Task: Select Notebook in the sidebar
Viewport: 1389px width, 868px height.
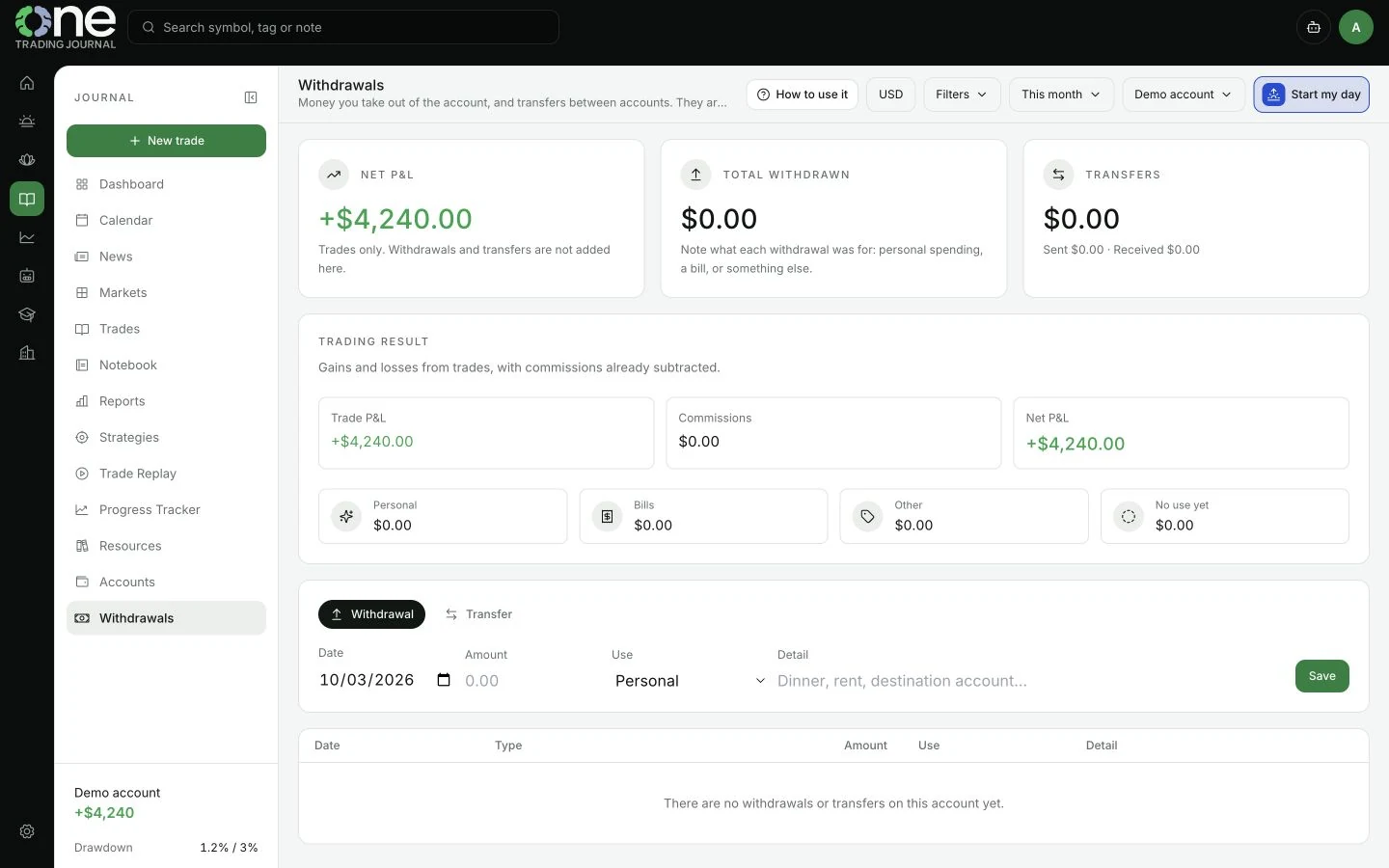Action: pyautogui.click(x=166, y=365)
